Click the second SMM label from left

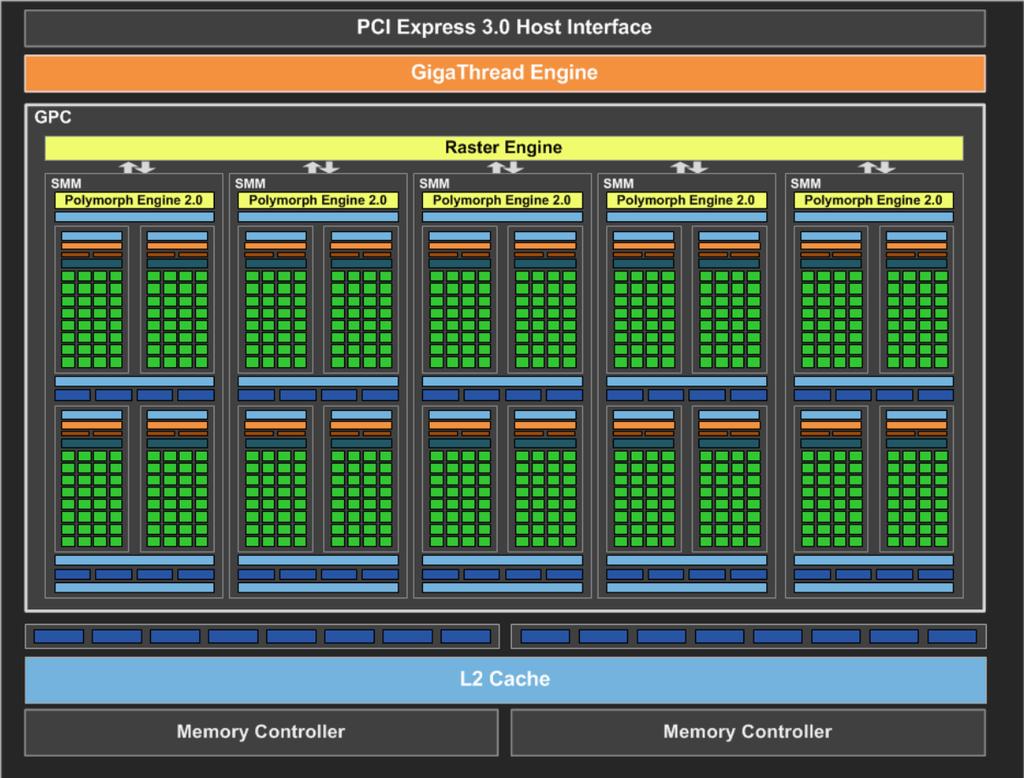[x=250, y=184]
